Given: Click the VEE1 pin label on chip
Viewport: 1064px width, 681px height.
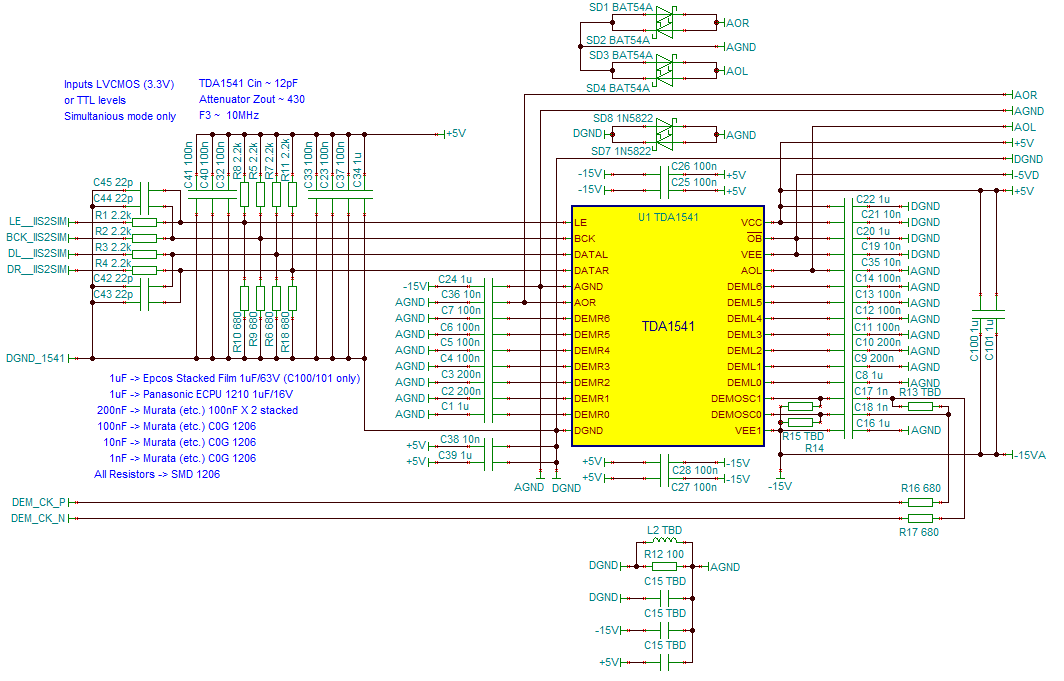Looking at the screenshot, I should click(x=748, y=431).
